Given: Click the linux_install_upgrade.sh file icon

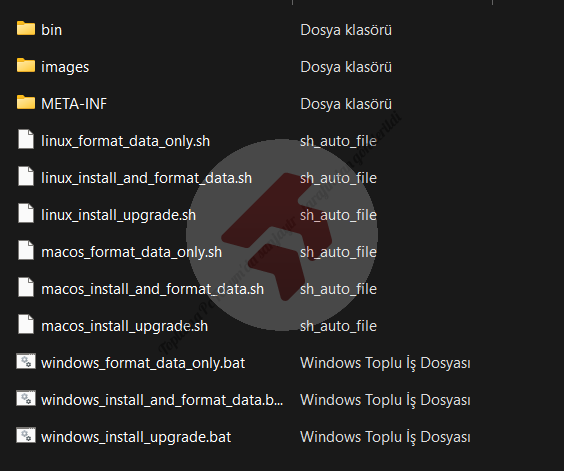Looking at the screenshot, I should (26, 213).
